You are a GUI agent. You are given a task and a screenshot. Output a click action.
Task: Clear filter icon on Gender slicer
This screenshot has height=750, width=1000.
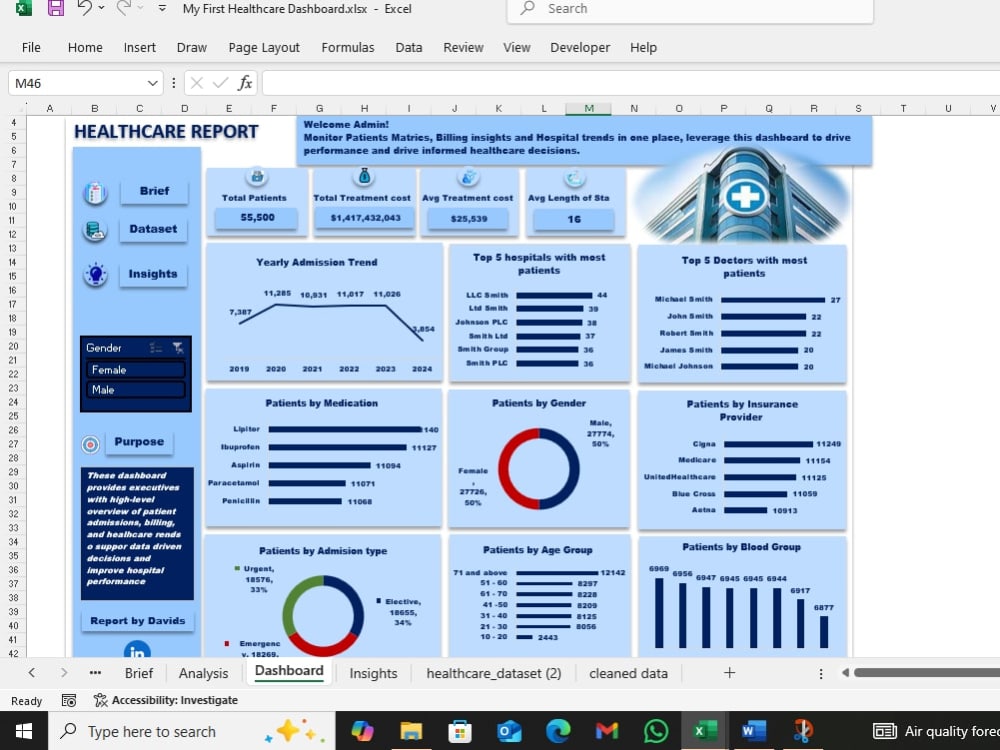178,348
